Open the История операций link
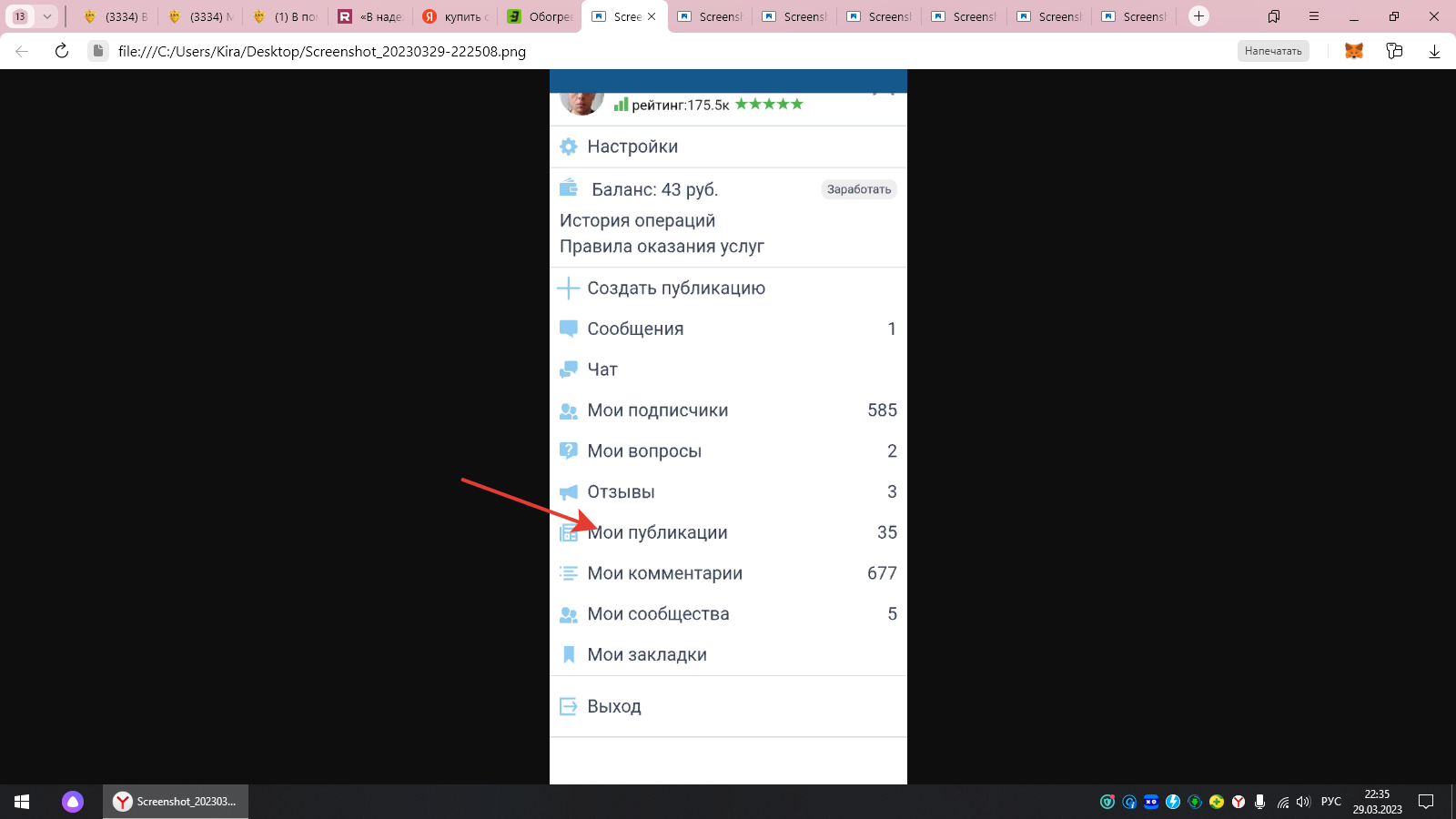The height and width of the screenshot is (819, 1456). coord(637,221)
